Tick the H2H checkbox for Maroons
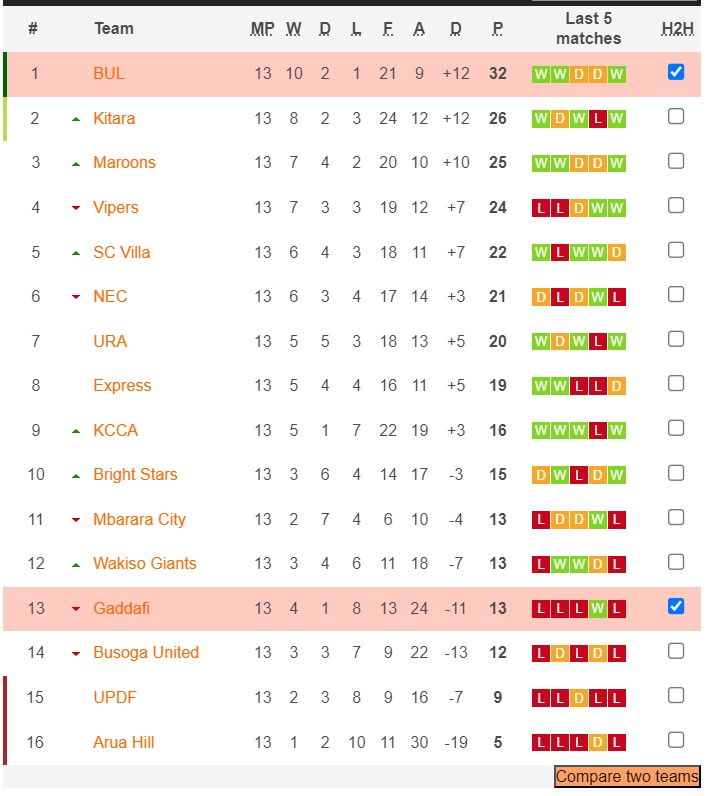This screenshot has width=706, height=796. tap(676, 161)
